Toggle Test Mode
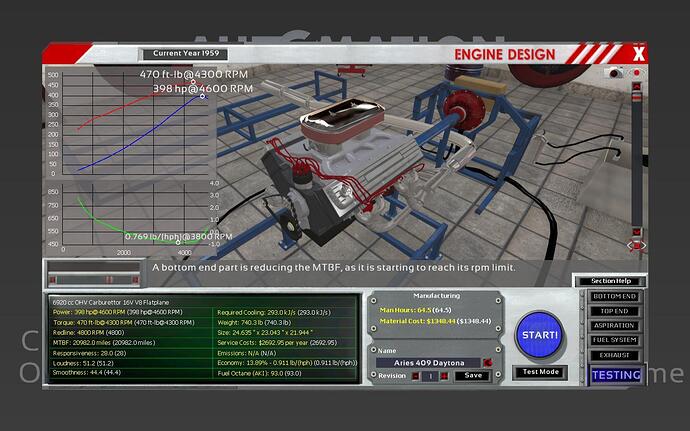690x431 pixels. [540, 372]
